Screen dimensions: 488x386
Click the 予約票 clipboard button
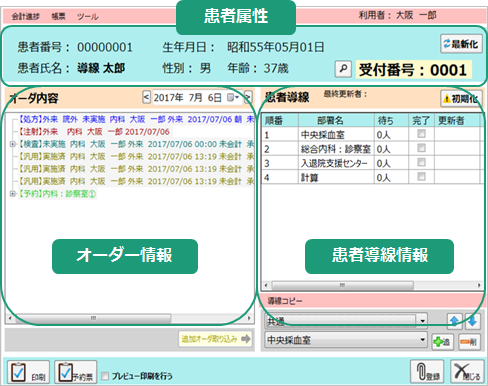[76, 372]
